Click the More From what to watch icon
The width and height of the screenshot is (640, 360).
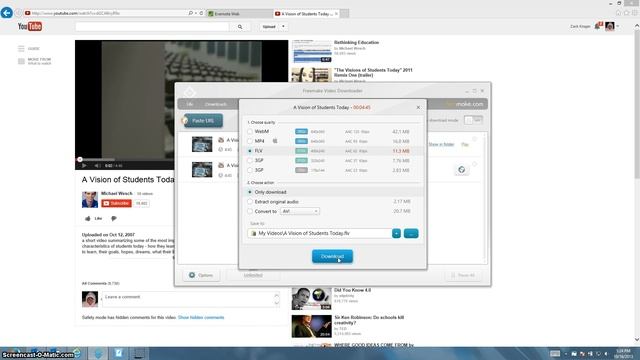point(21,61)
